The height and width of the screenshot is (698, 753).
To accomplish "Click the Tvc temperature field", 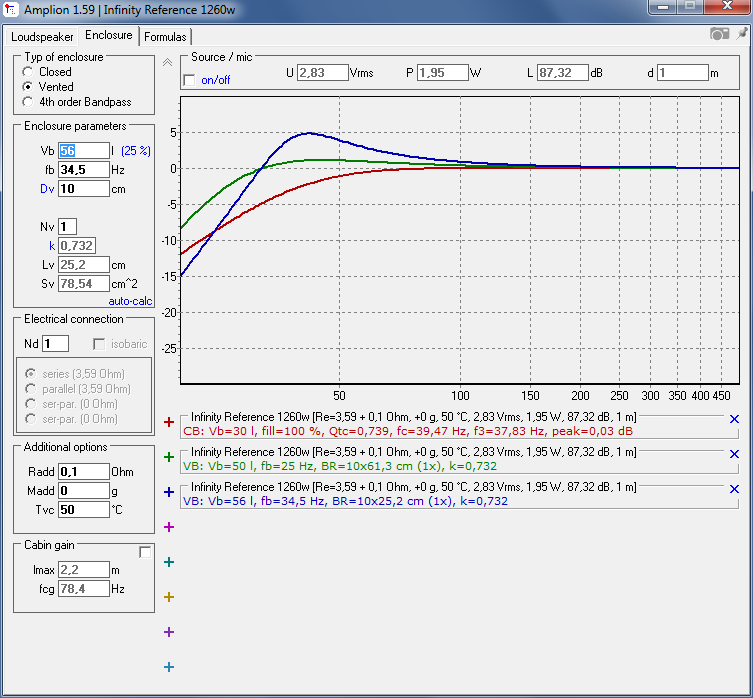I will pyautogui.click(x=84, y=510).
